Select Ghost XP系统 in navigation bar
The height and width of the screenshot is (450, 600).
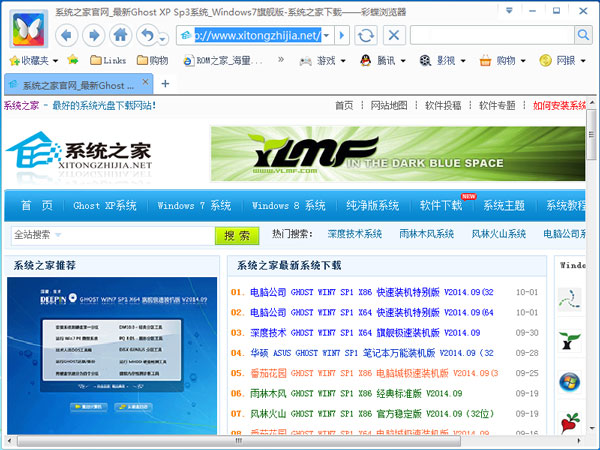(x=104, y=205)
